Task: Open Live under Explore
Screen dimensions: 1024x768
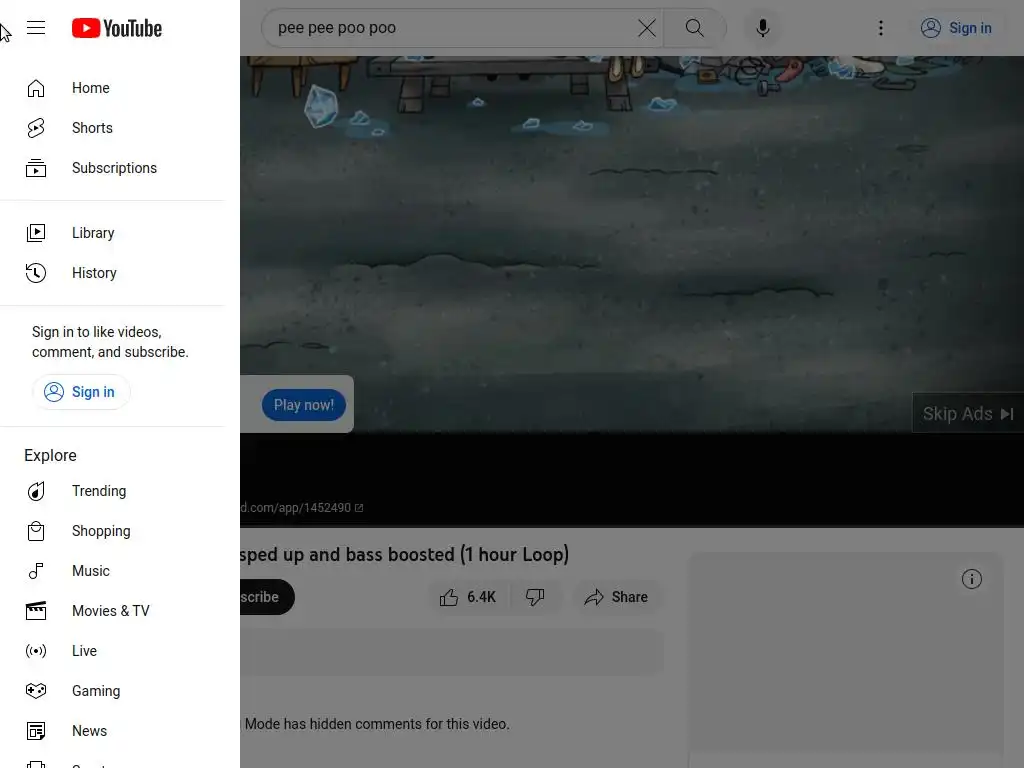Action: click(112, 651)
